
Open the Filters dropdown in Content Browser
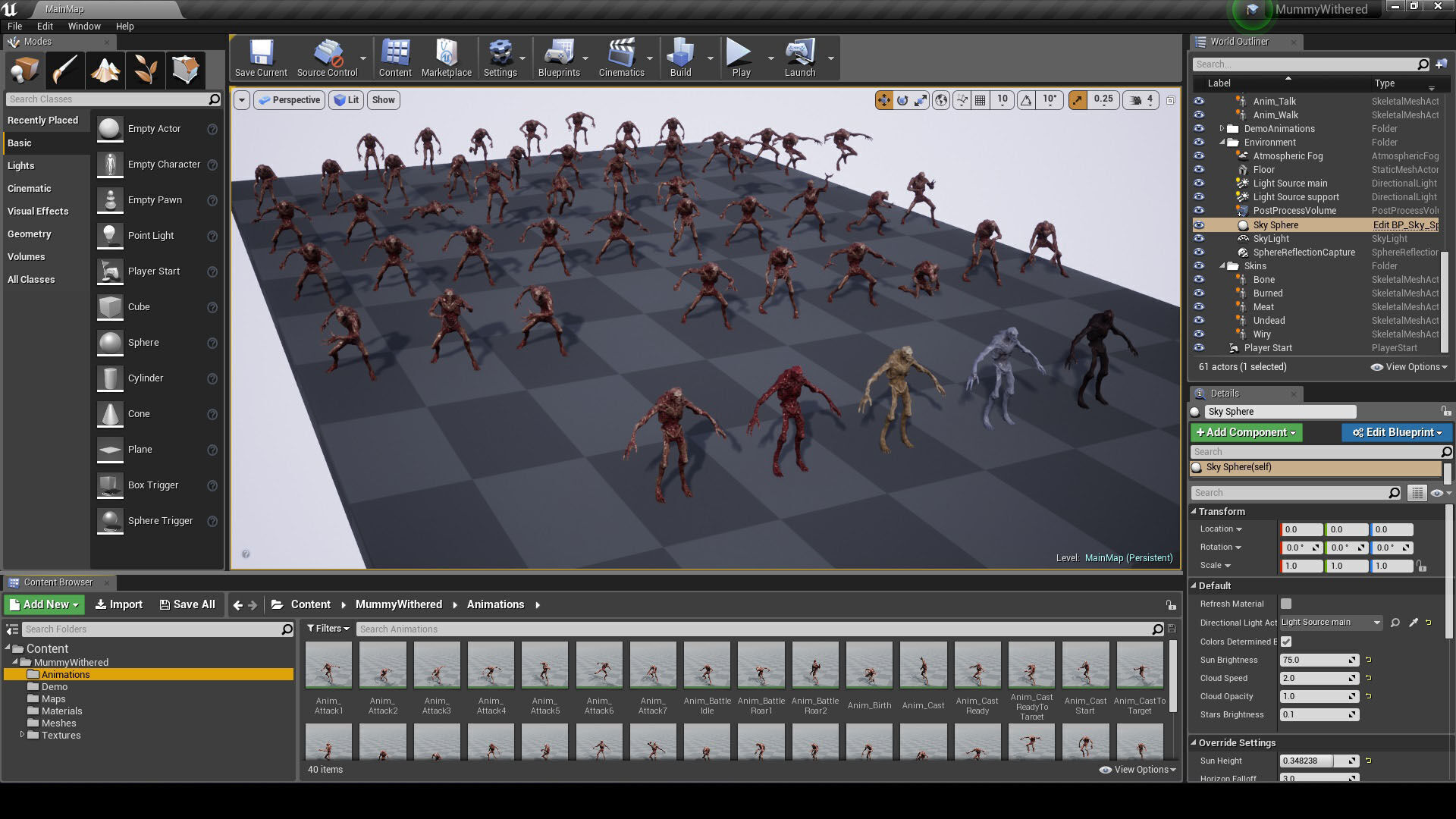328,629
